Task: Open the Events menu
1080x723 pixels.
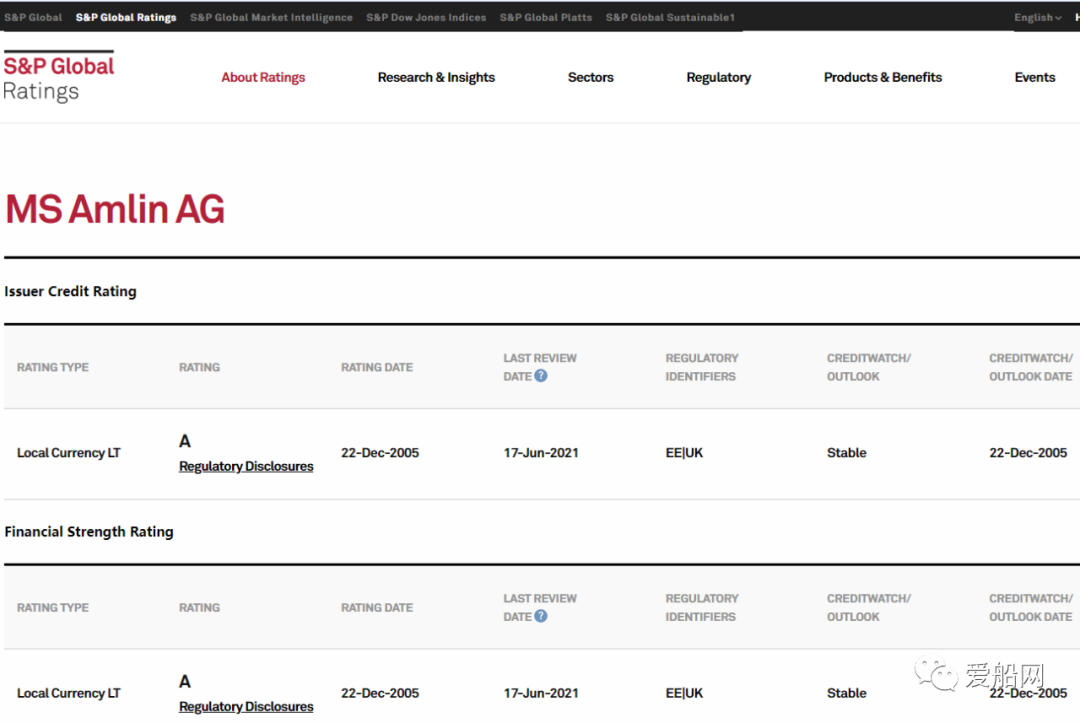Action: tap(1035, 77)
